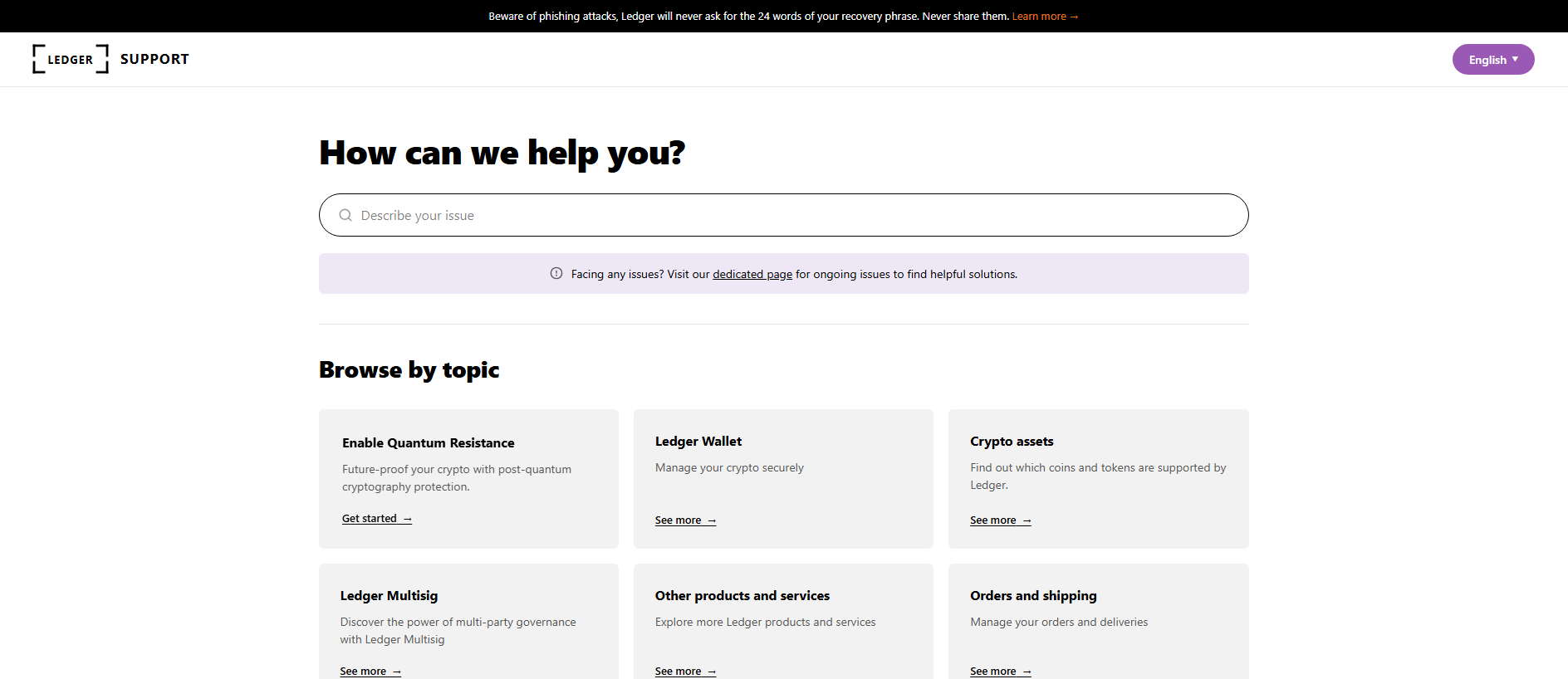Click the Describe your issue search field
This screenshot has height=679, width=1568.
click(783, 215)
